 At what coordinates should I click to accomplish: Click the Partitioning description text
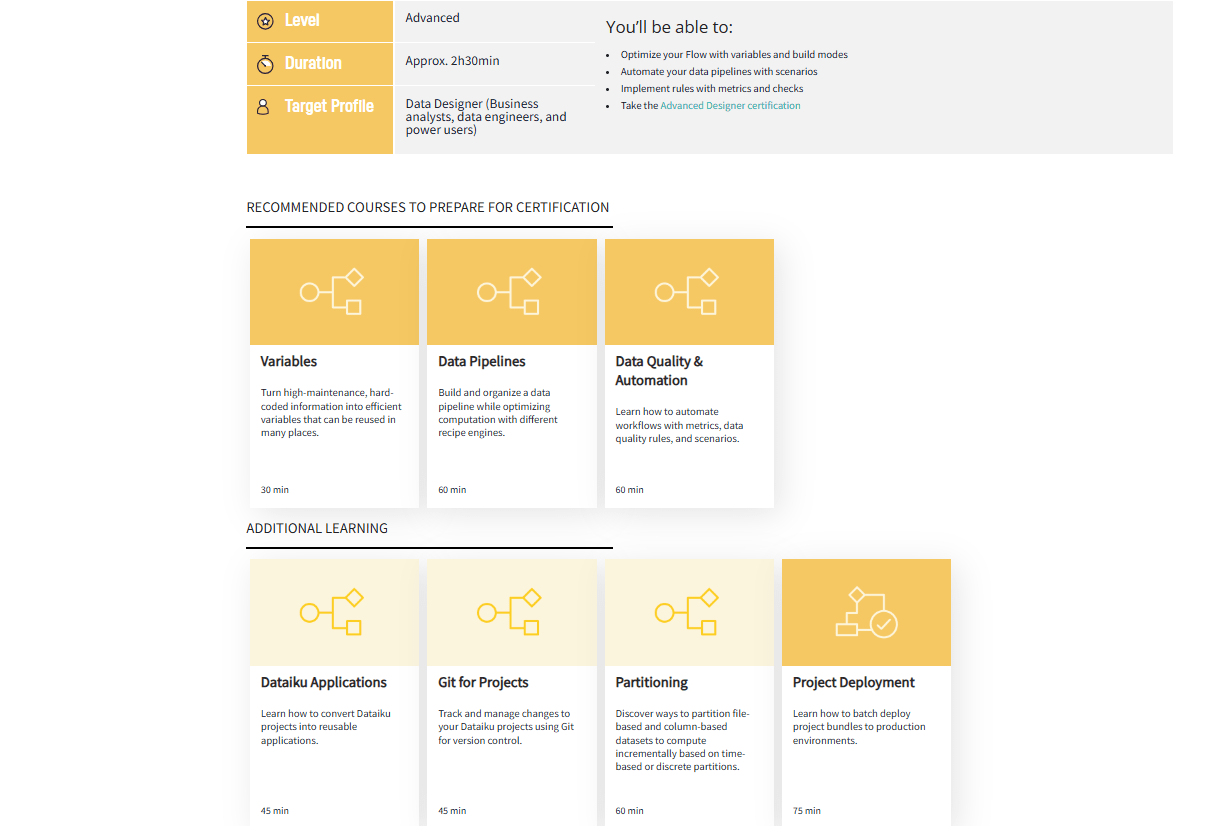click(682, 740)
